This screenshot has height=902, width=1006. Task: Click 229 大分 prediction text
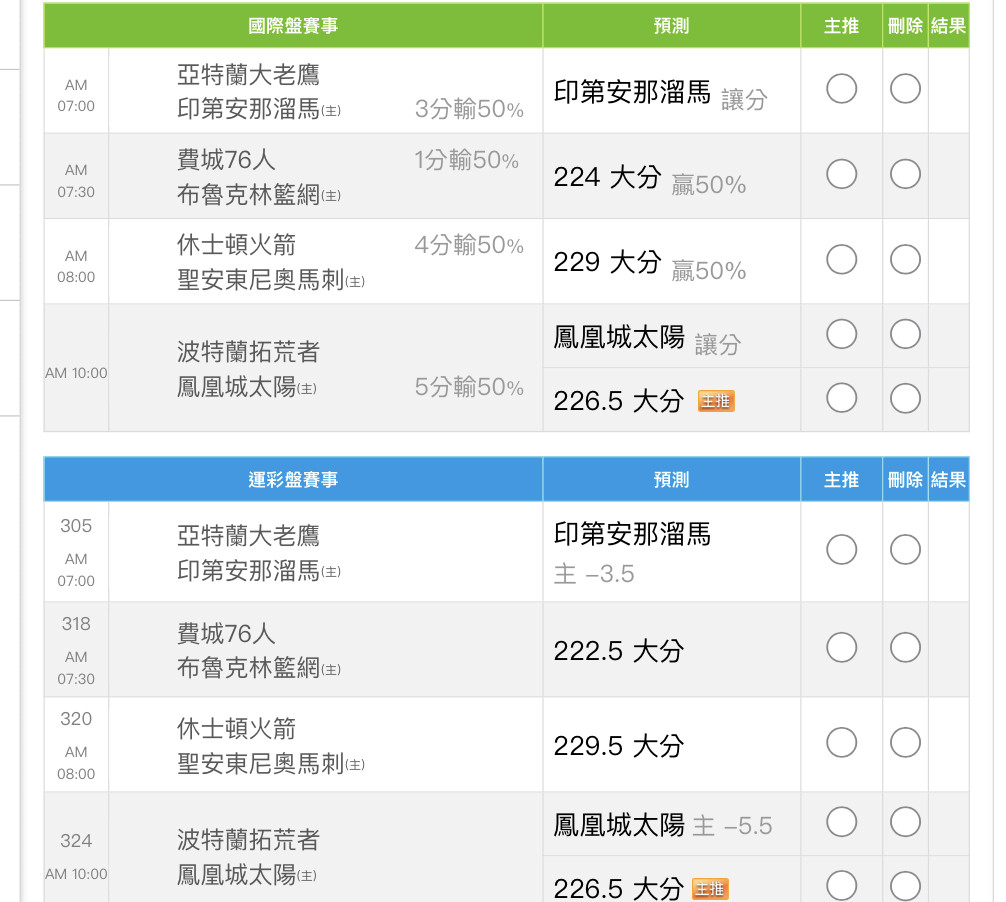click(607, 262)
